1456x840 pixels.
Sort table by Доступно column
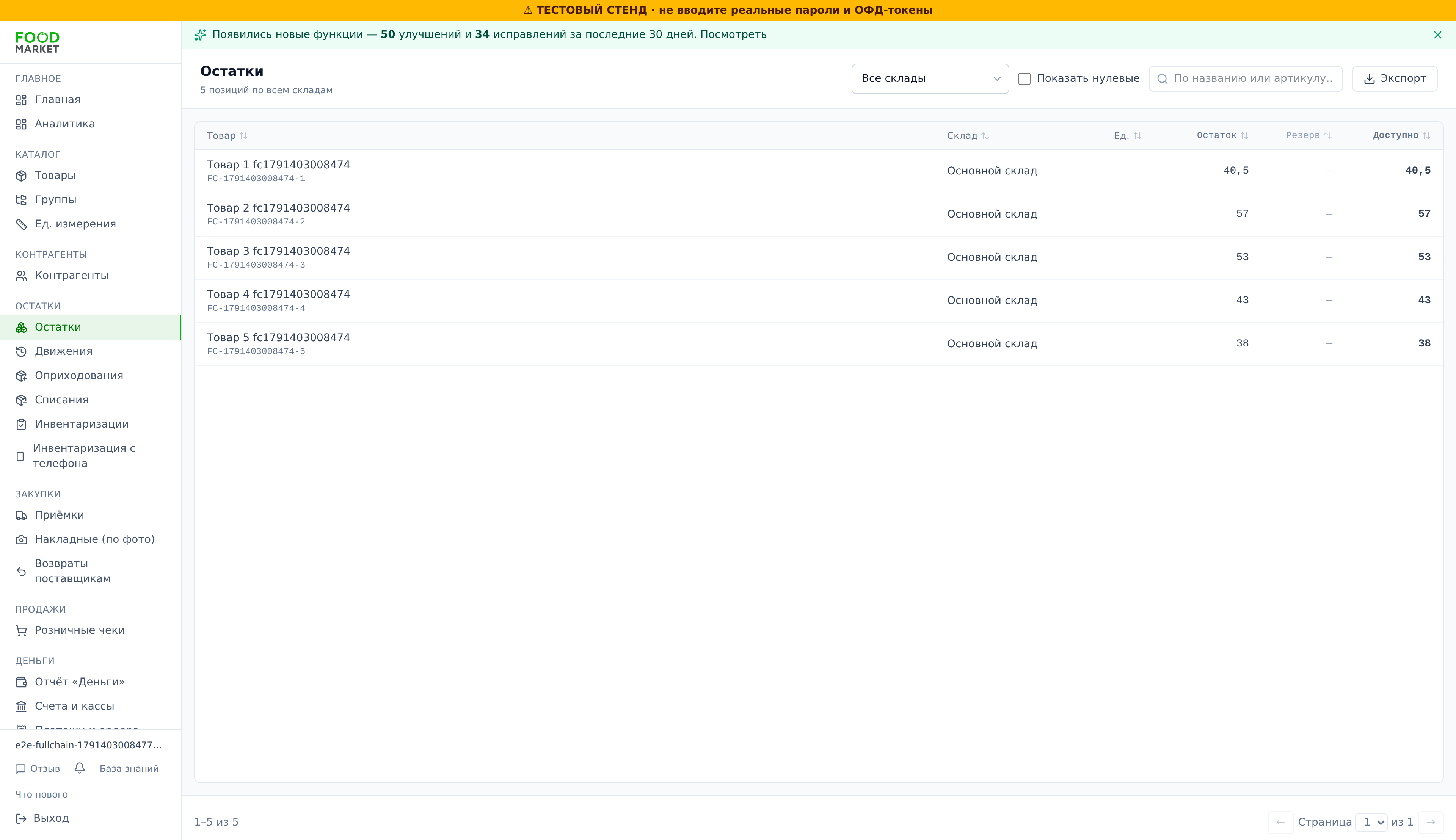1401,136
